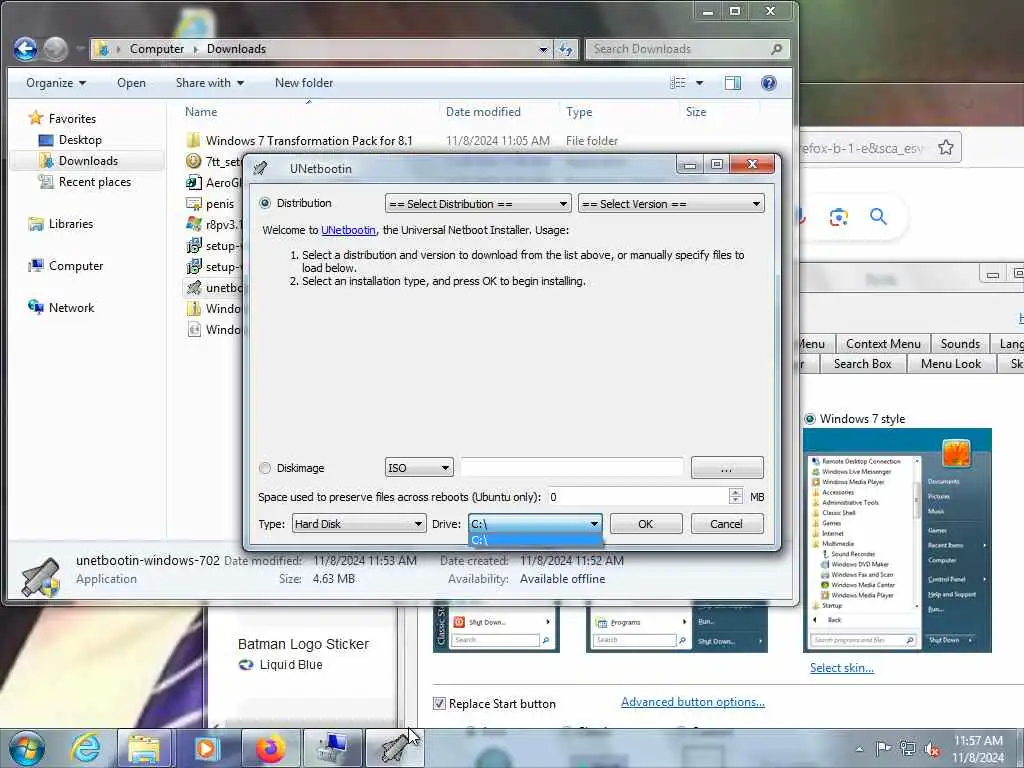
Task: Open the Select Distribution dropdown
Action: pos(478,204)
